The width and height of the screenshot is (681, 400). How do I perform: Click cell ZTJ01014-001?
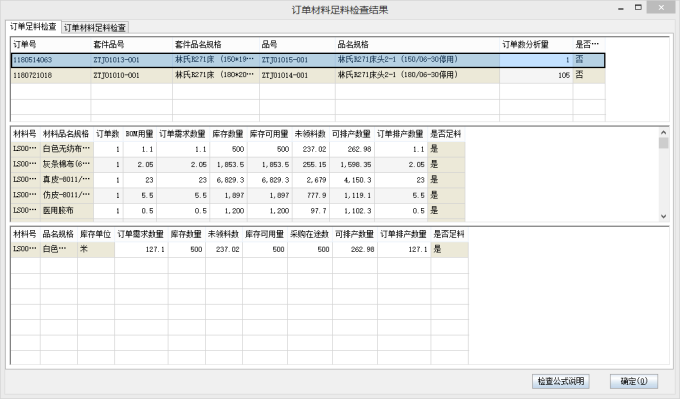click(x=298, y=75)
